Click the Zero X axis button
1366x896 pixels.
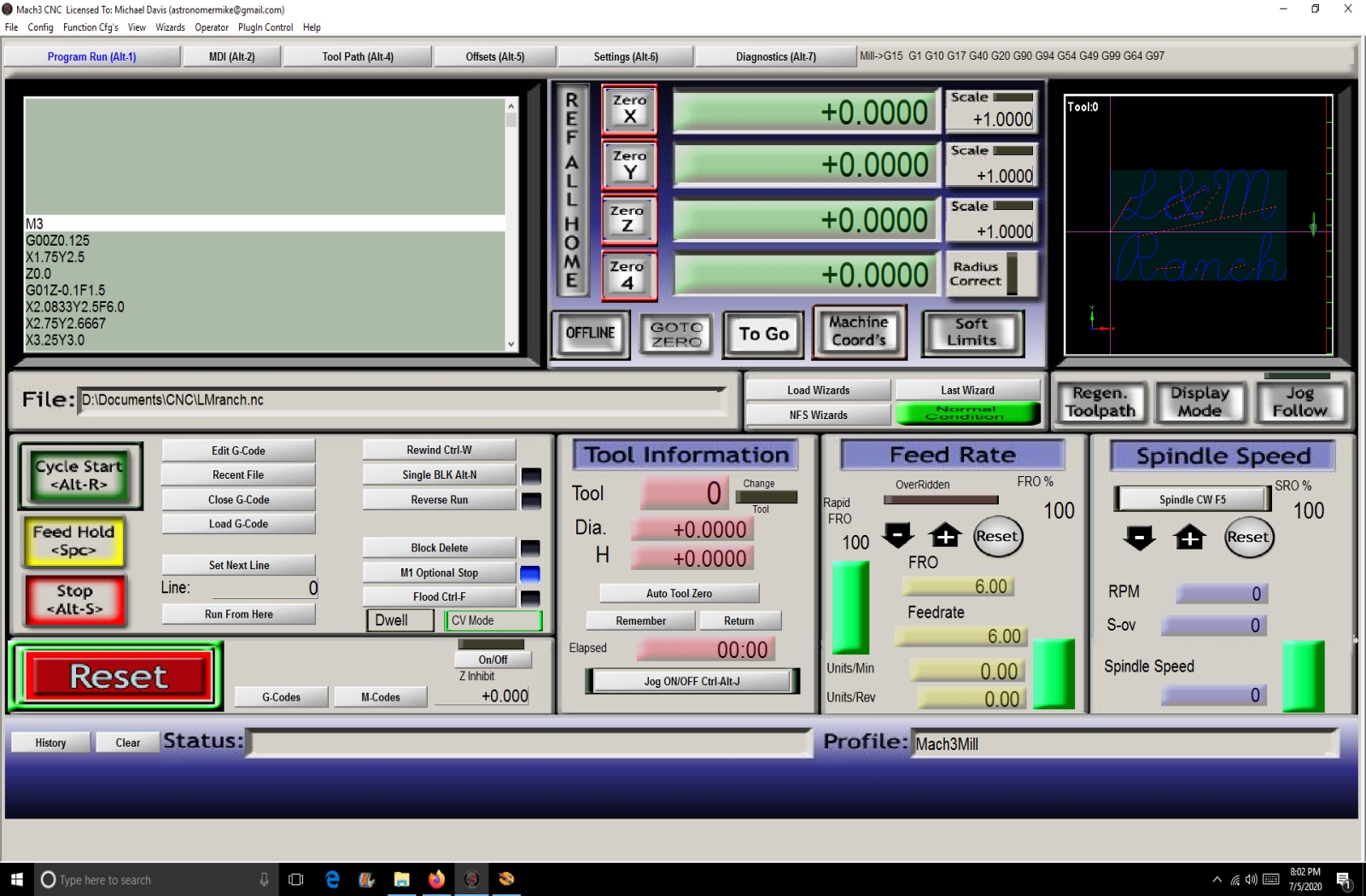point(629,109)
